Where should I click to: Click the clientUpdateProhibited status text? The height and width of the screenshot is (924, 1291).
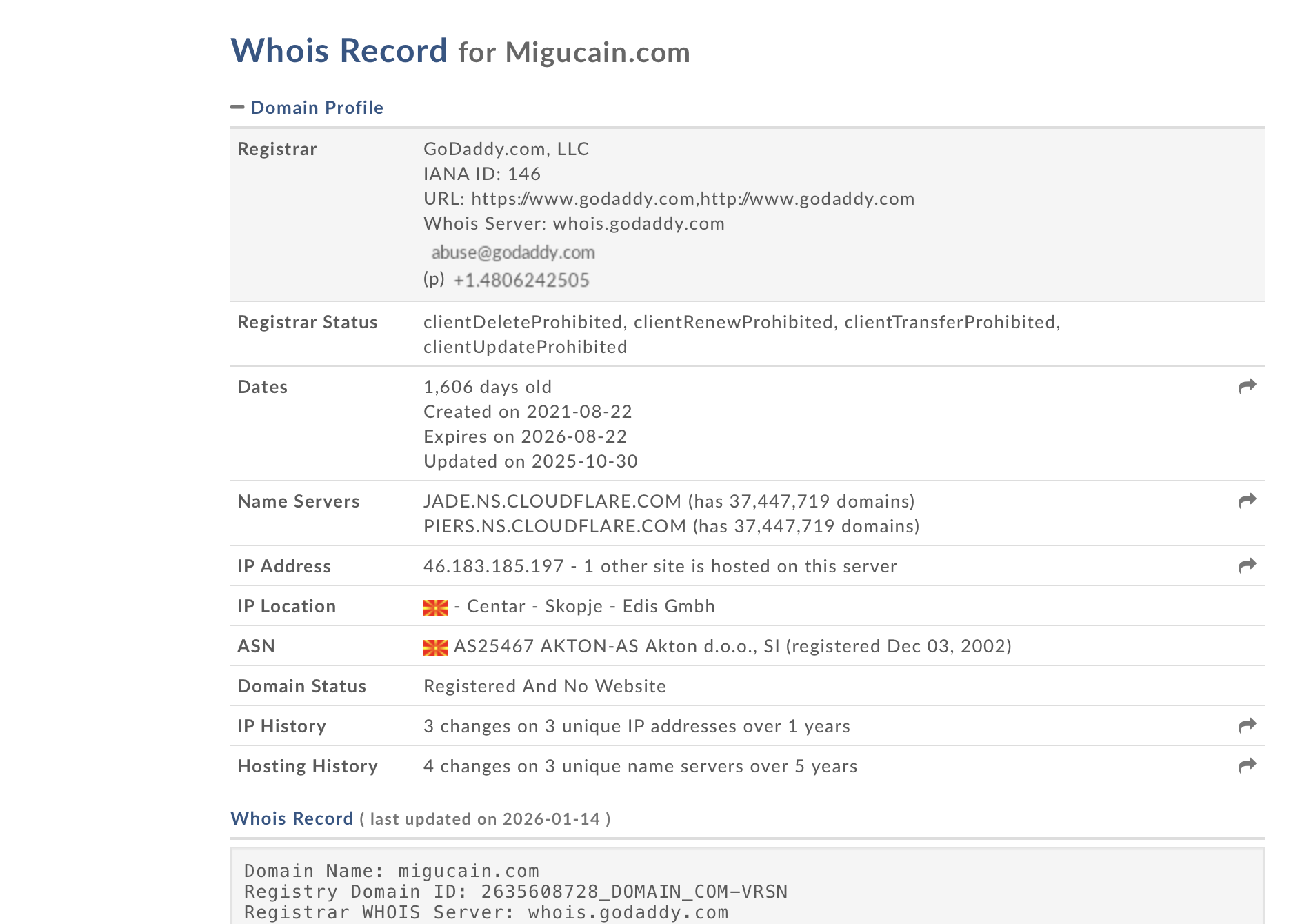pos(525,347)
